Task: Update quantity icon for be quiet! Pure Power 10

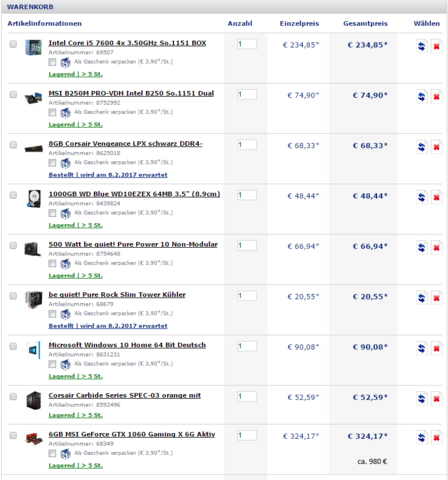Action: pyautogui.click(x=422, y=247)
